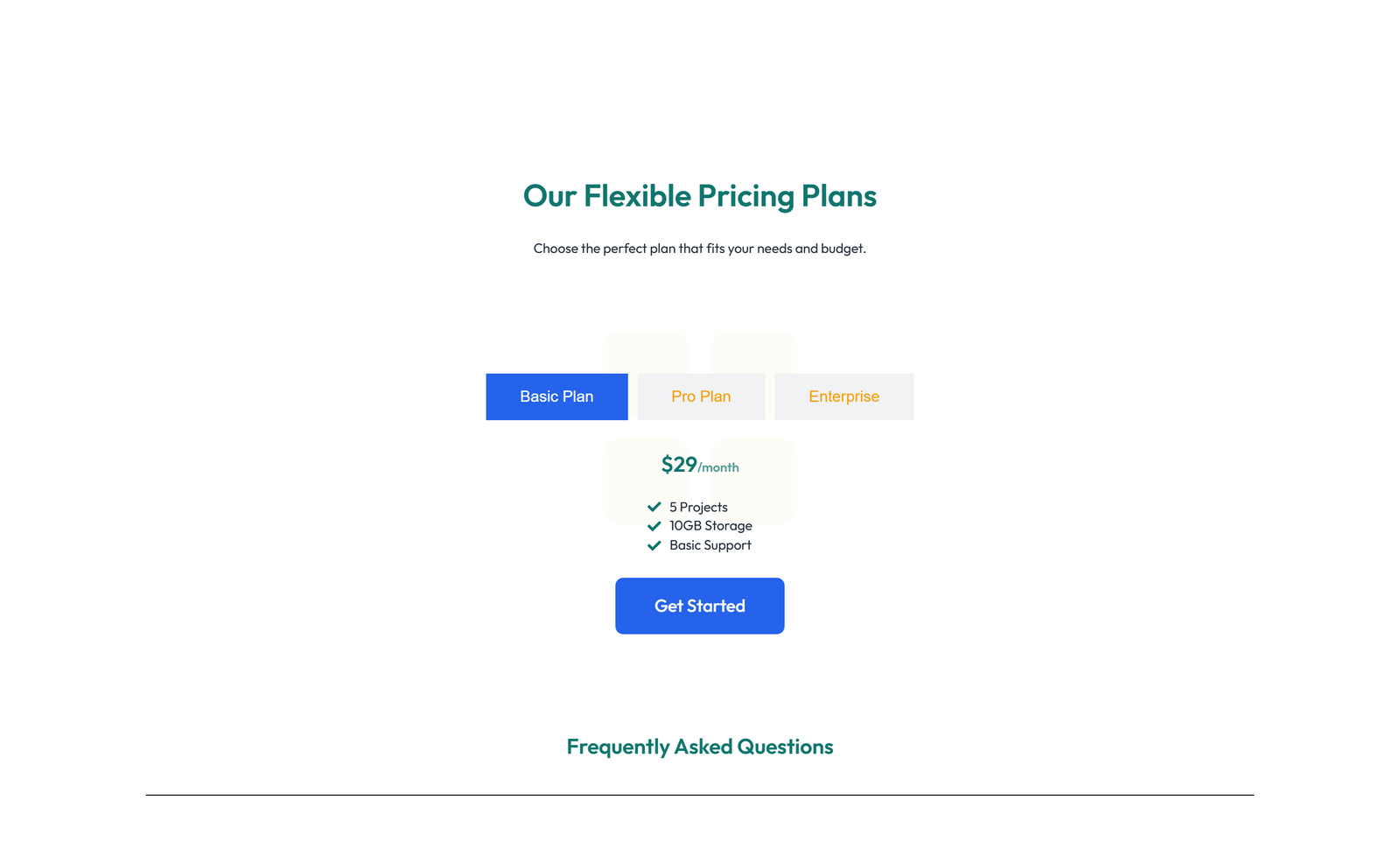Click the Pro Plan label text
1400x856 pixels.
(700, 396)
